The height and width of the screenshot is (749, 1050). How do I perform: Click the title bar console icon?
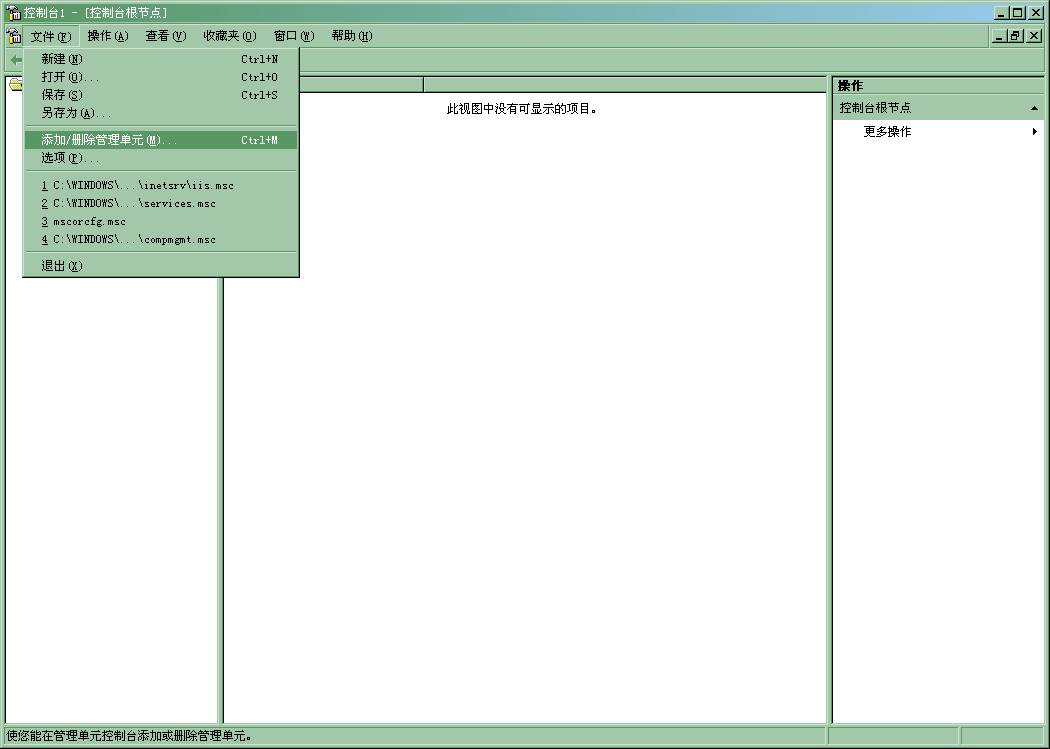pyautogui.click(x=13, y=12)
